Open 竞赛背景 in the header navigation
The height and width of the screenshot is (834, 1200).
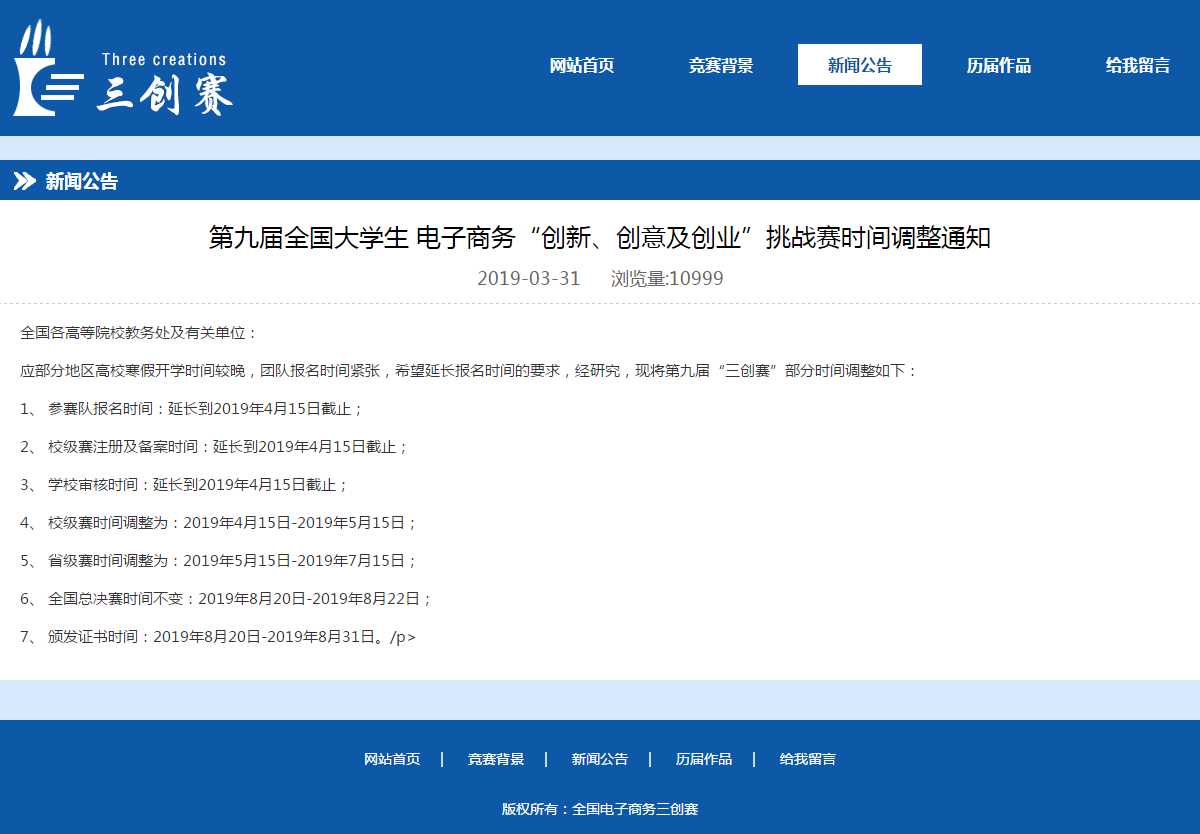721,66
